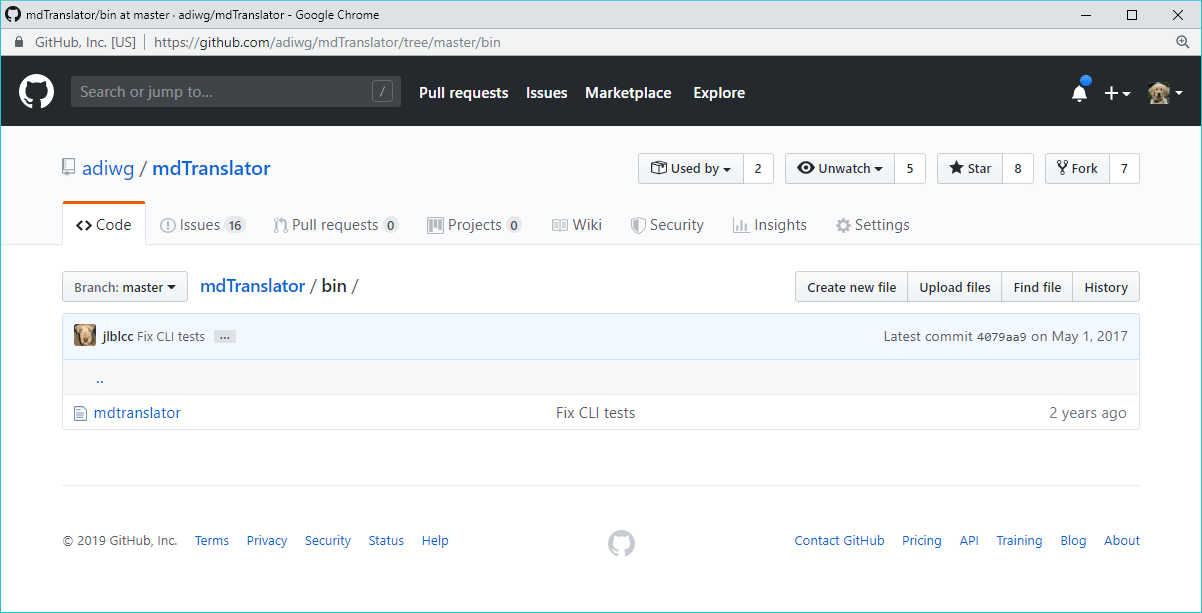Viewport: 1202px width, 613px height.
Task: Click the repository book icon beside adiwg
Action: [68, 168]
